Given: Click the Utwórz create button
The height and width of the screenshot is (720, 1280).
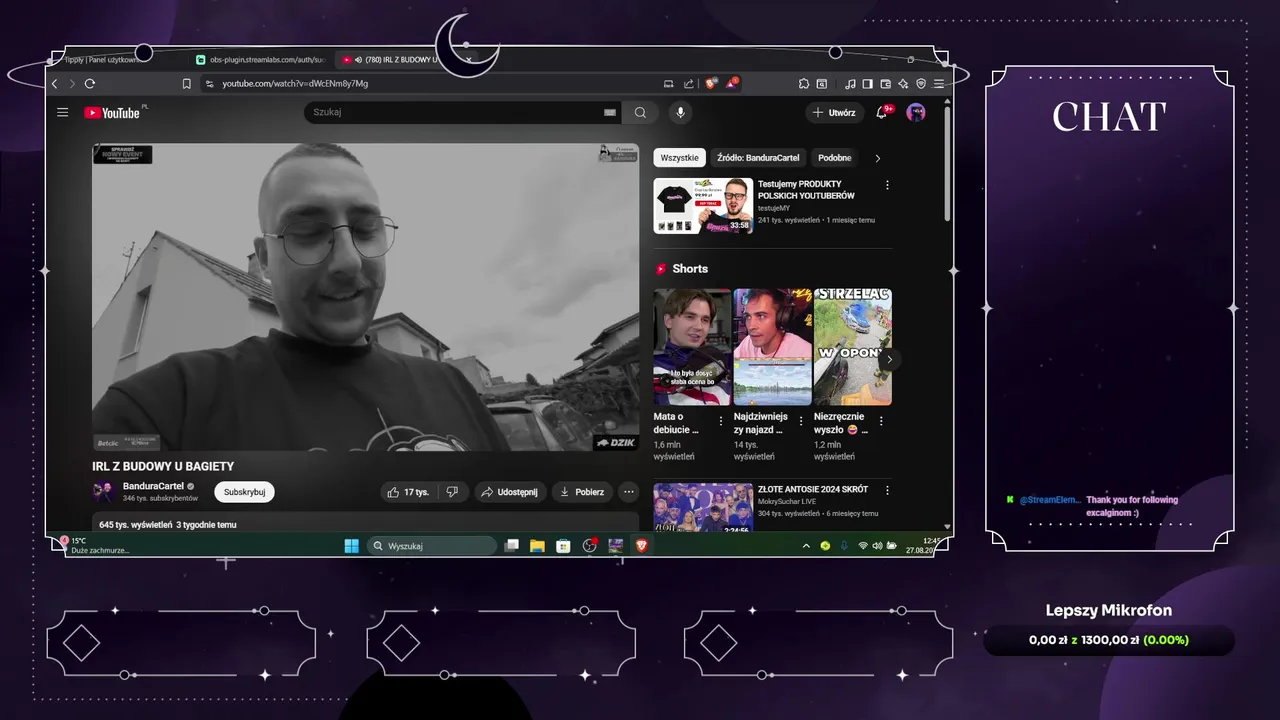Looking at the screenshot, I should [834, 113].
